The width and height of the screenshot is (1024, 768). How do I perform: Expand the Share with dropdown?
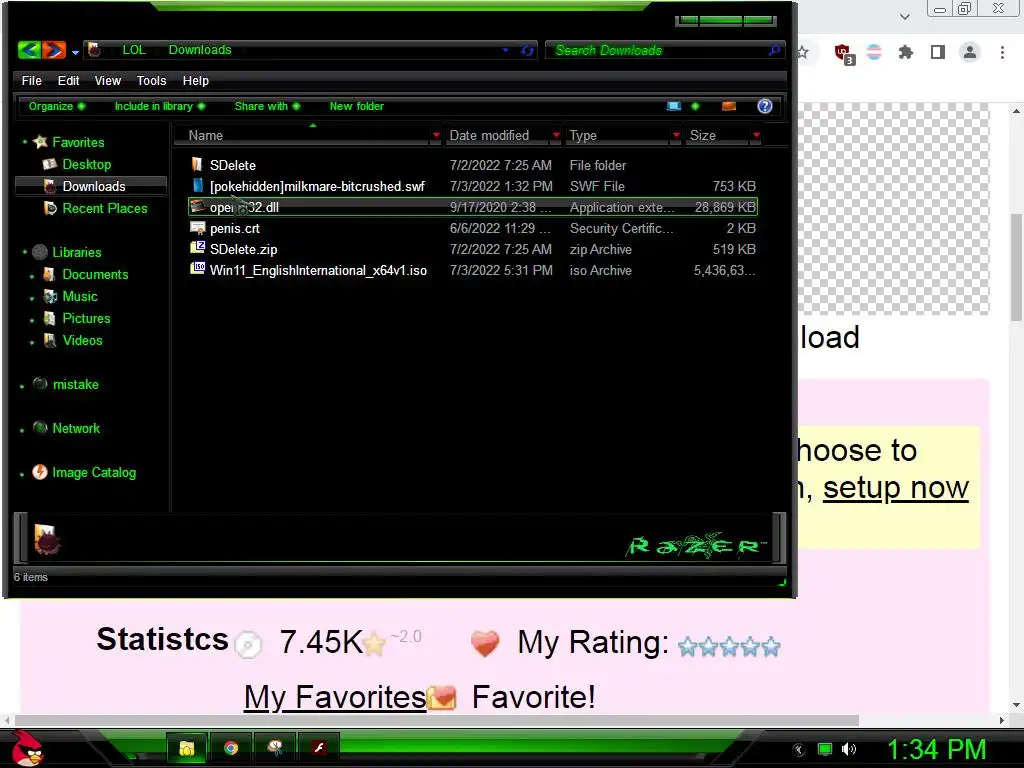267,106
